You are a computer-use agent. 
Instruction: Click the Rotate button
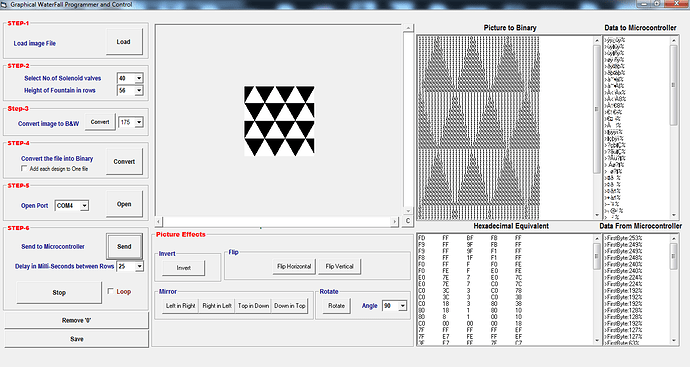337,306
